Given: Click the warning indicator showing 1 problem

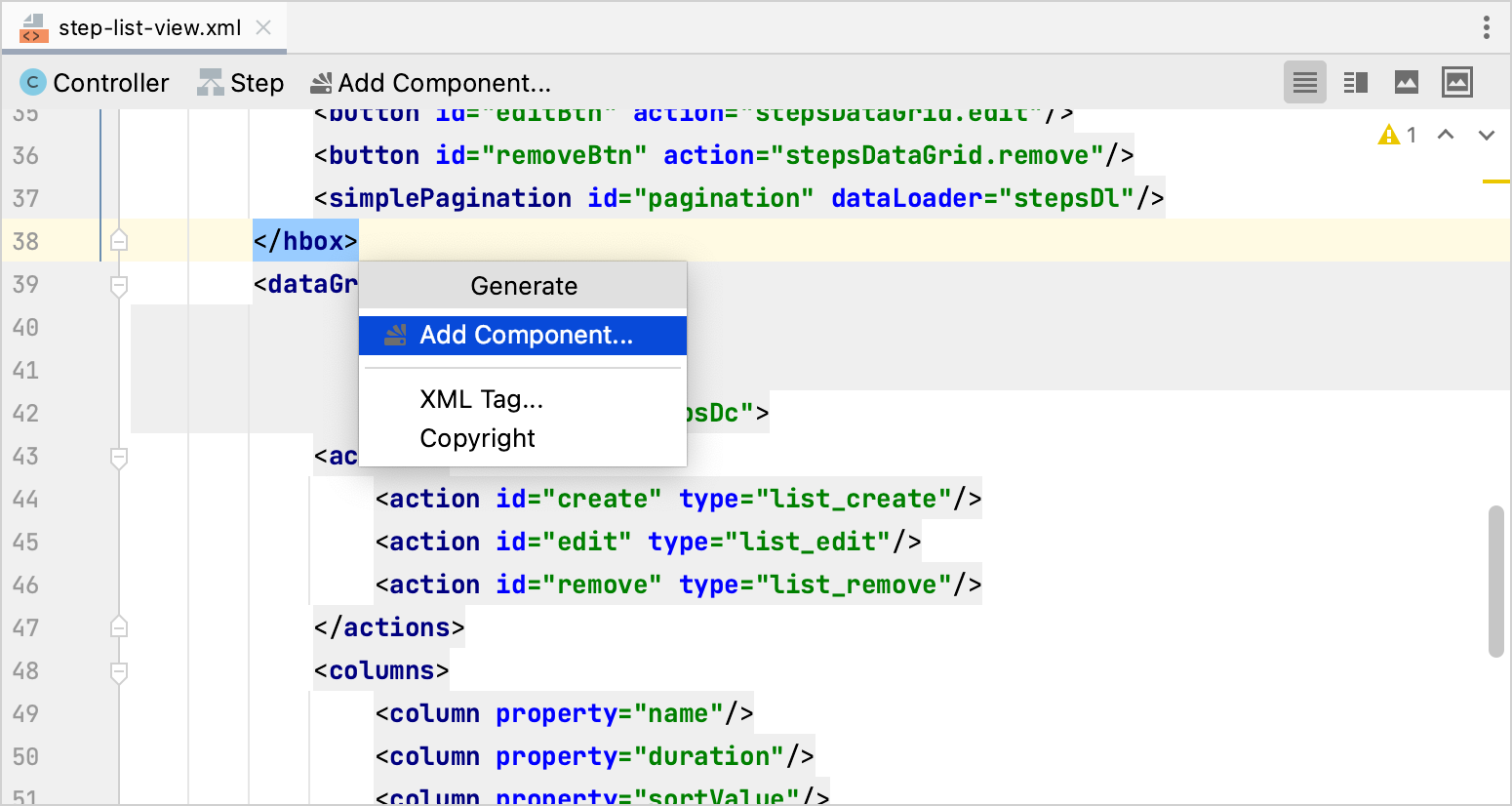Looking at the screenshot, I should [1397, 135].
